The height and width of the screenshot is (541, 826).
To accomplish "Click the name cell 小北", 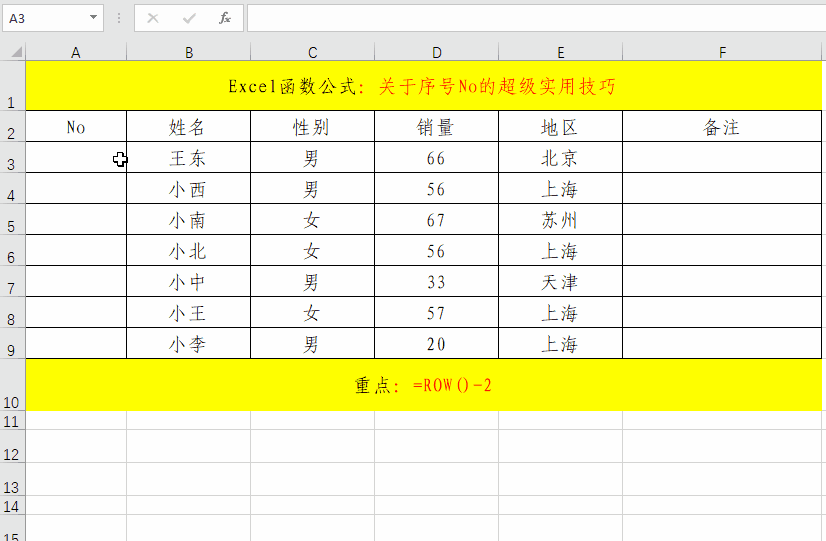I will 189,251.
